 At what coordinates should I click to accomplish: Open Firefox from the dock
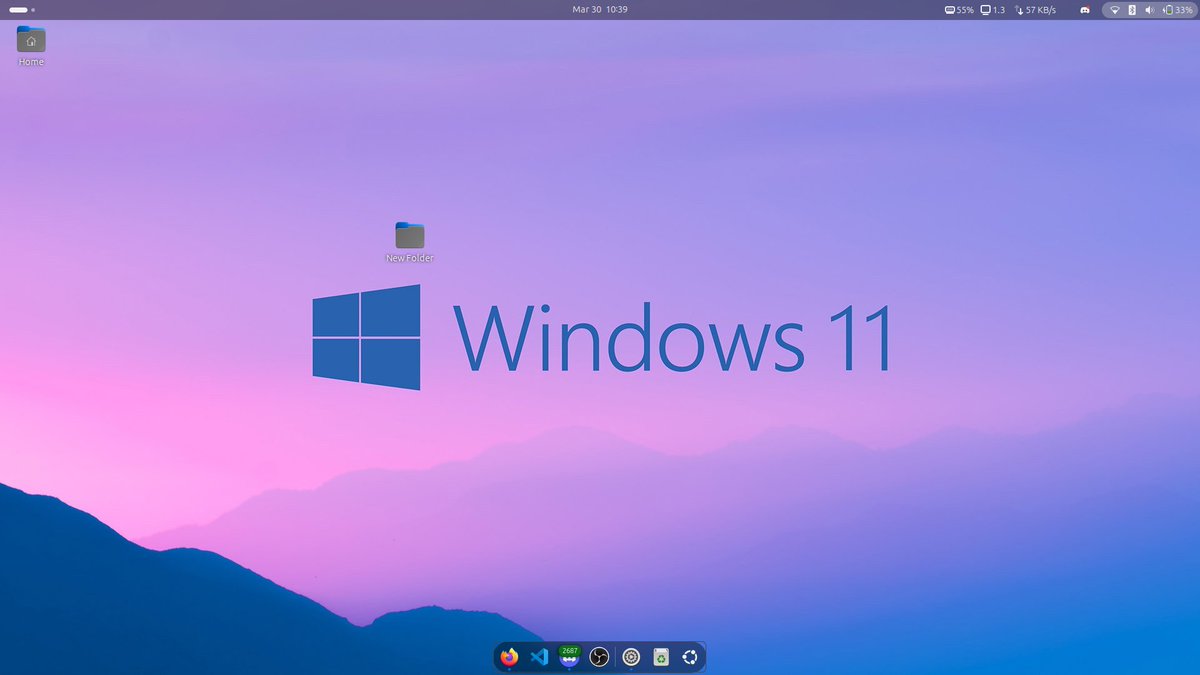tap(510, 657)
